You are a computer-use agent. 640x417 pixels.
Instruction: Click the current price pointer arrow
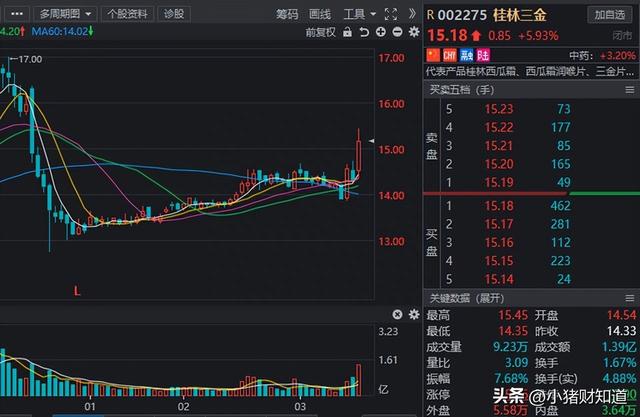[x=371, y=141]
